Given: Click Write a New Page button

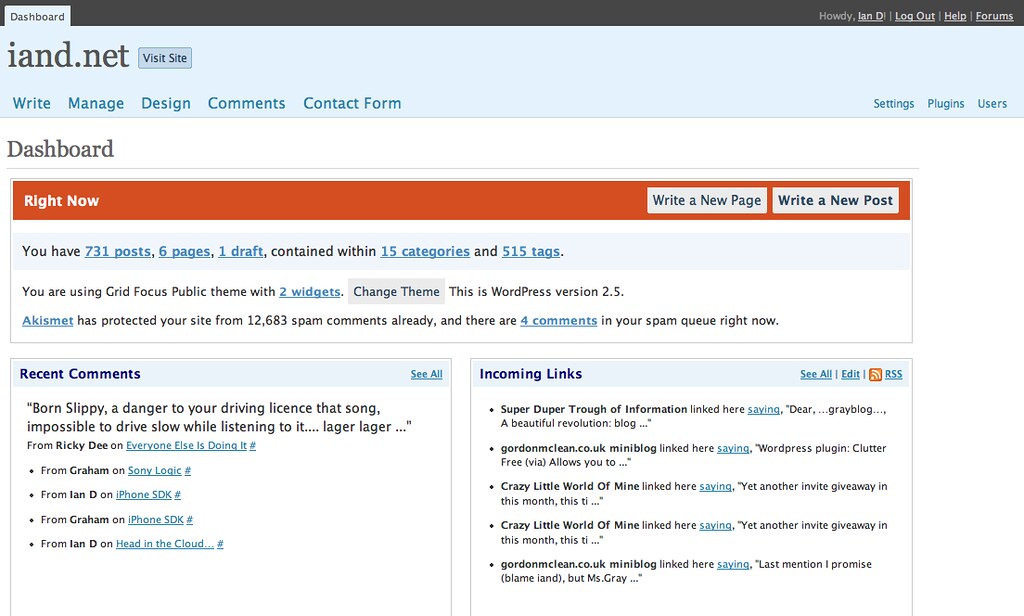Looking at the screenshot, I should 707,201.
